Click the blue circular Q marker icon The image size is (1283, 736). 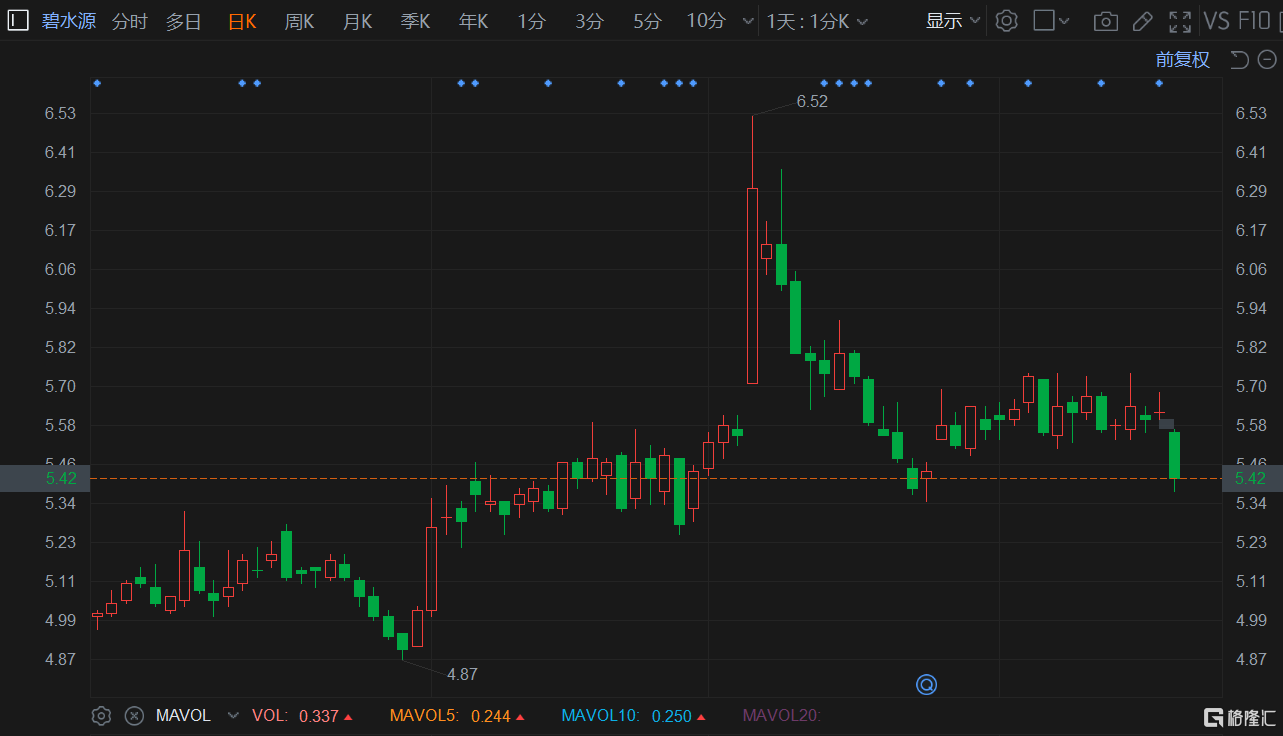point(927,685)
